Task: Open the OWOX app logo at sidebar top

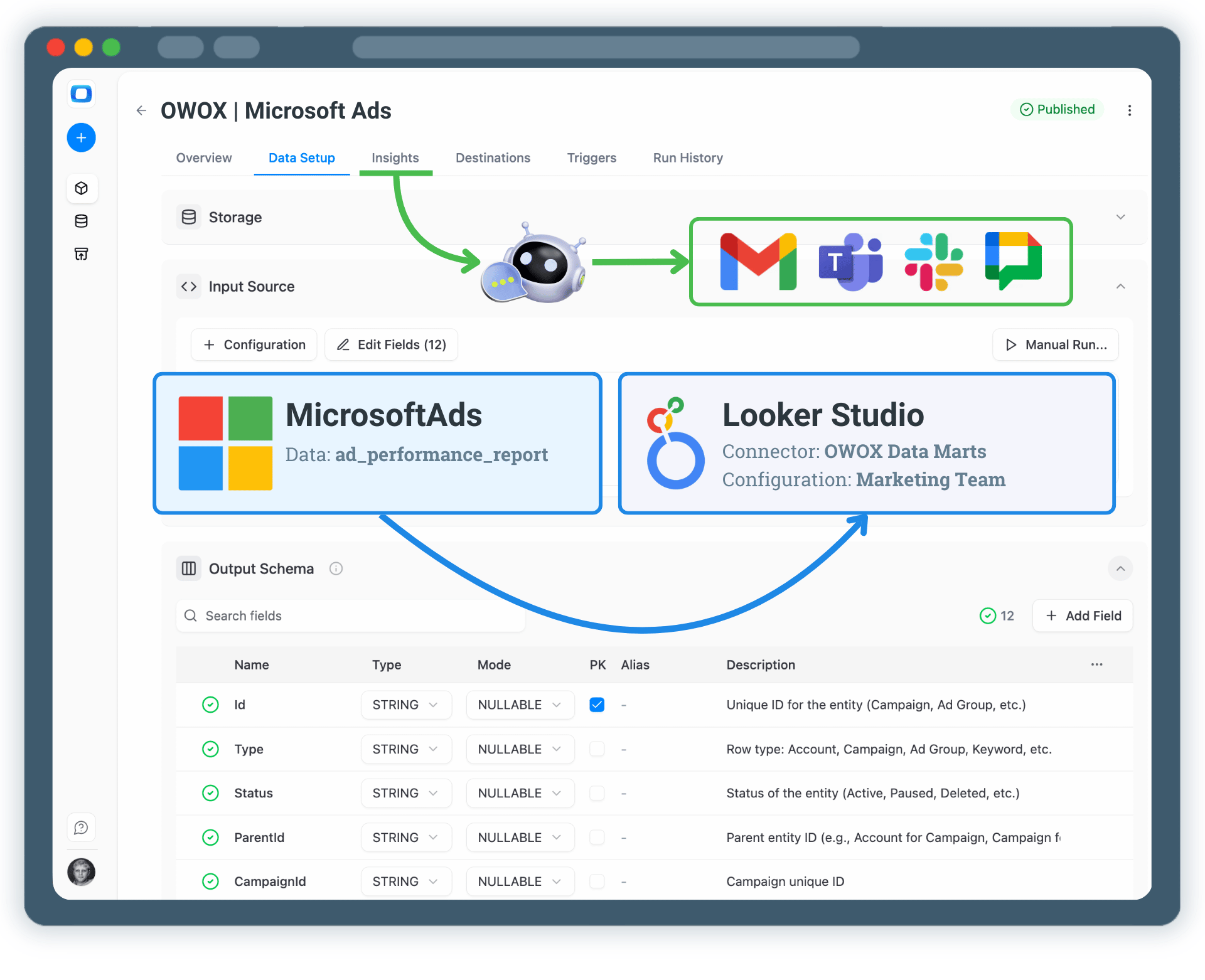Action: 81,94
